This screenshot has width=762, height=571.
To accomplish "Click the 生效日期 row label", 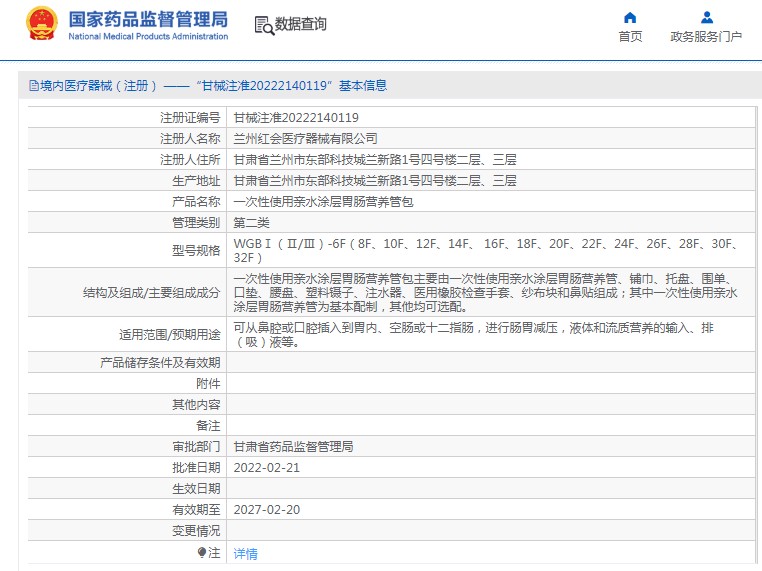I will [x=196, y=489].
